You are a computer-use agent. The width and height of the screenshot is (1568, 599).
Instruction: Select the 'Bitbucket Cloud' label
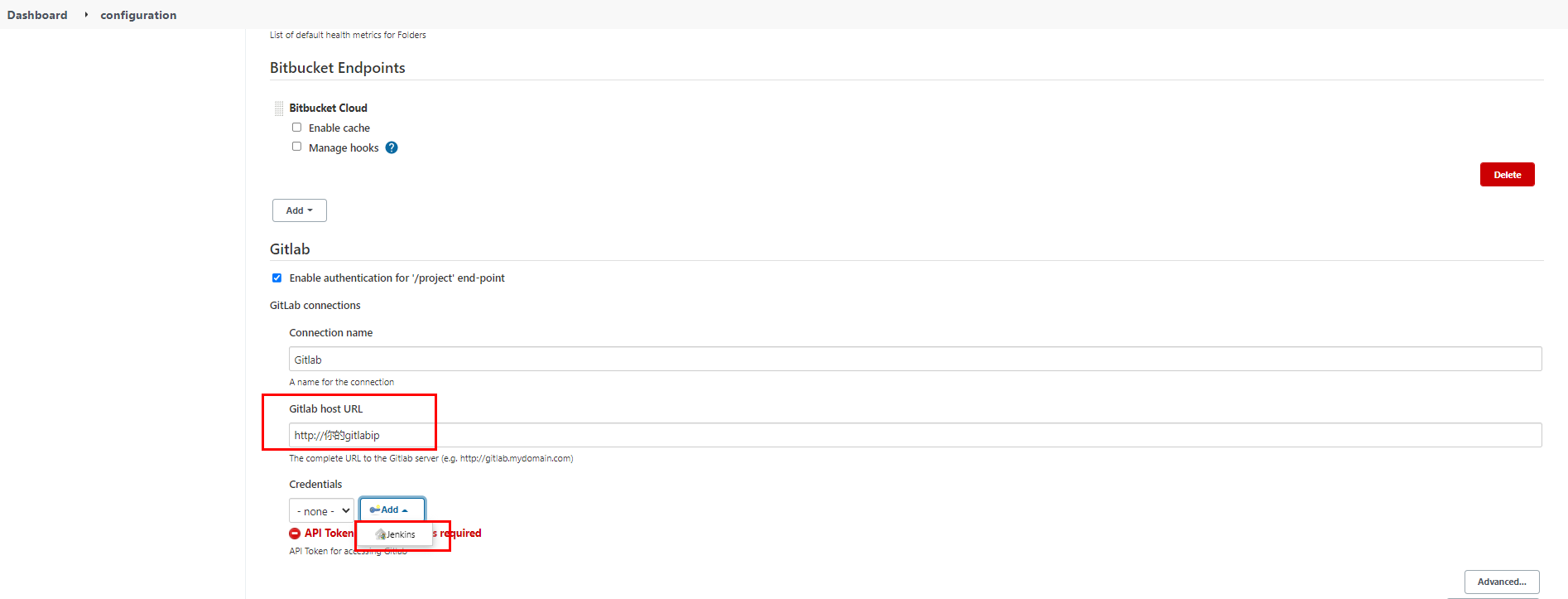[x=328, y=109]
